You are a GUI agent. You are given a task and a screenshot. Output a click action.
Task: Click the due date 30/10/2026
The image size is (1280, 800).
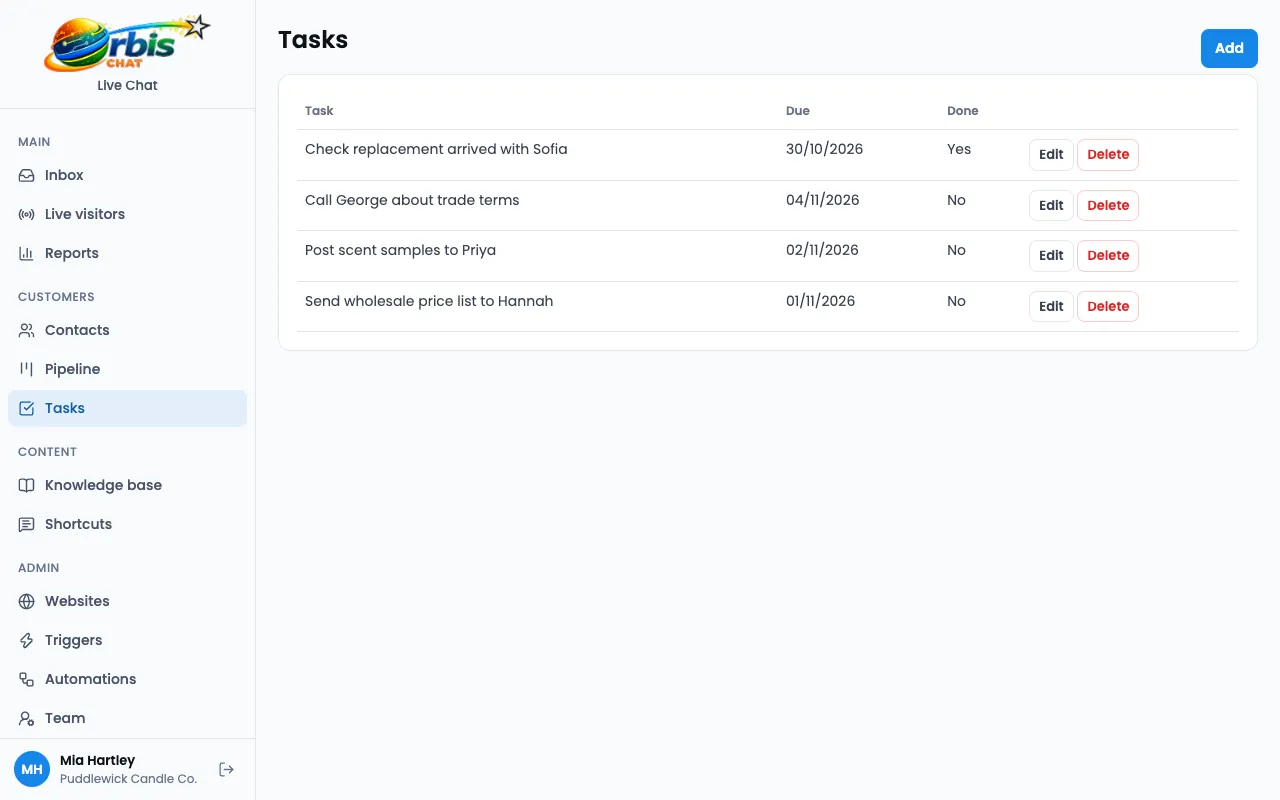(x=824, y=149)
